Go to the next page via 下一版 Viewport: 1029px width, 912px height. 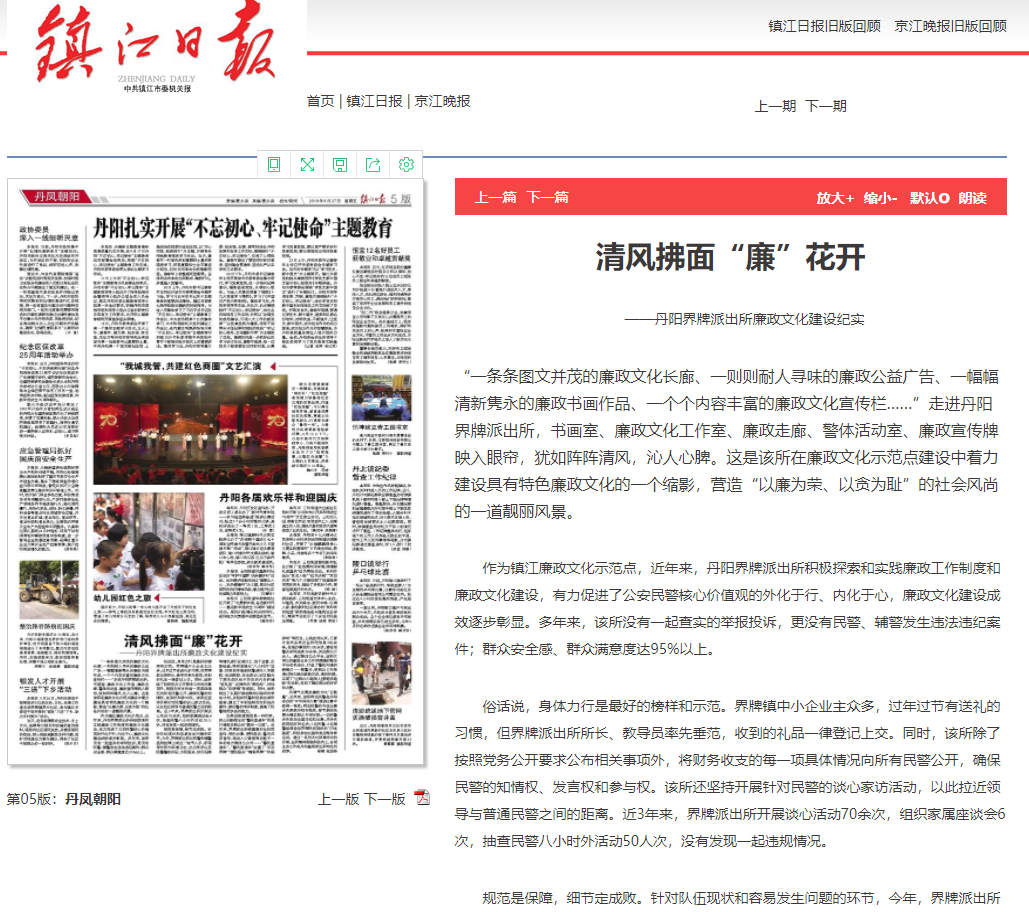[x=384, y=799]
